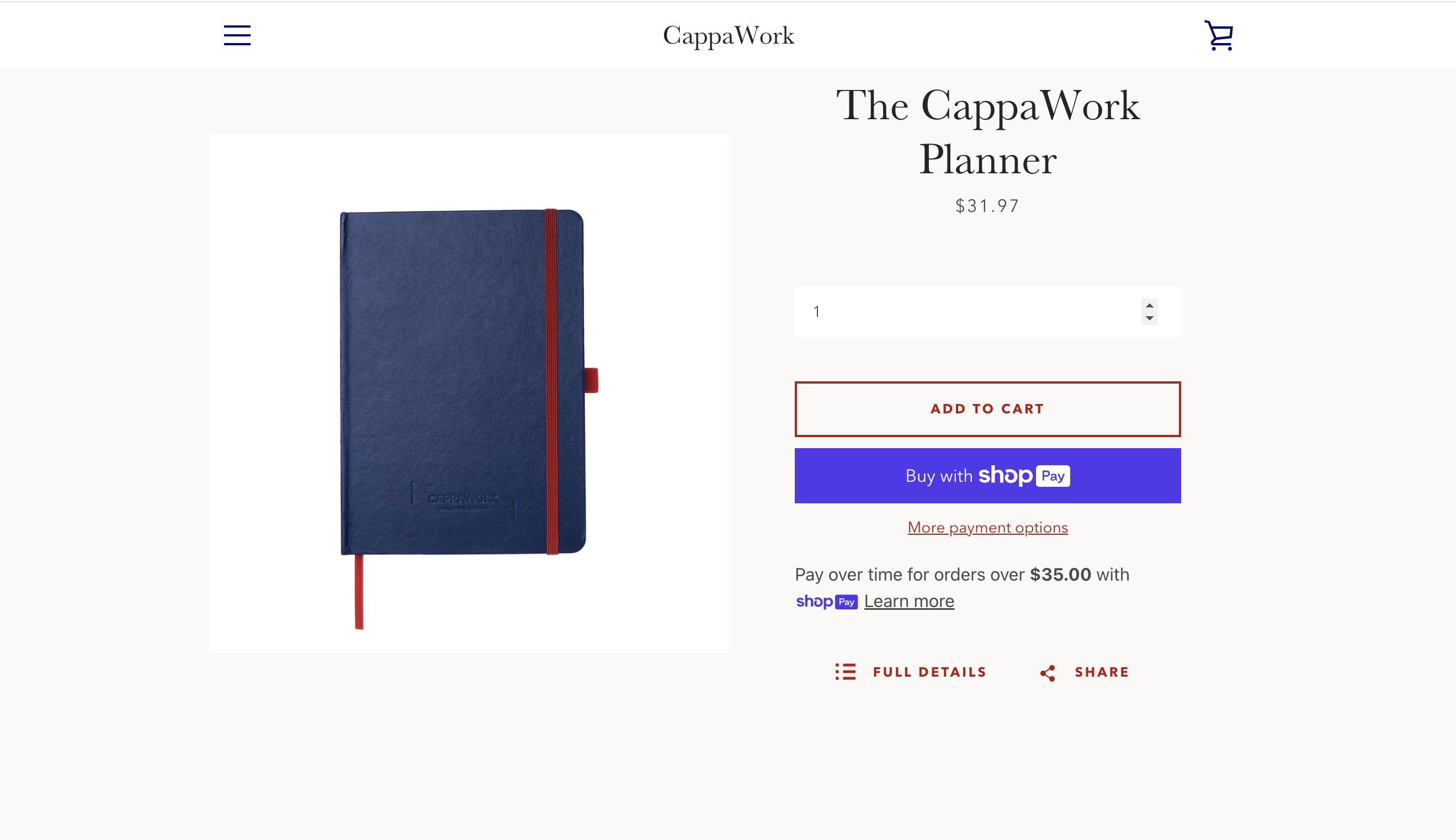
Task: Click the CappaWork Planner product title
Action: pyautogui.click(x=987, y=132)
